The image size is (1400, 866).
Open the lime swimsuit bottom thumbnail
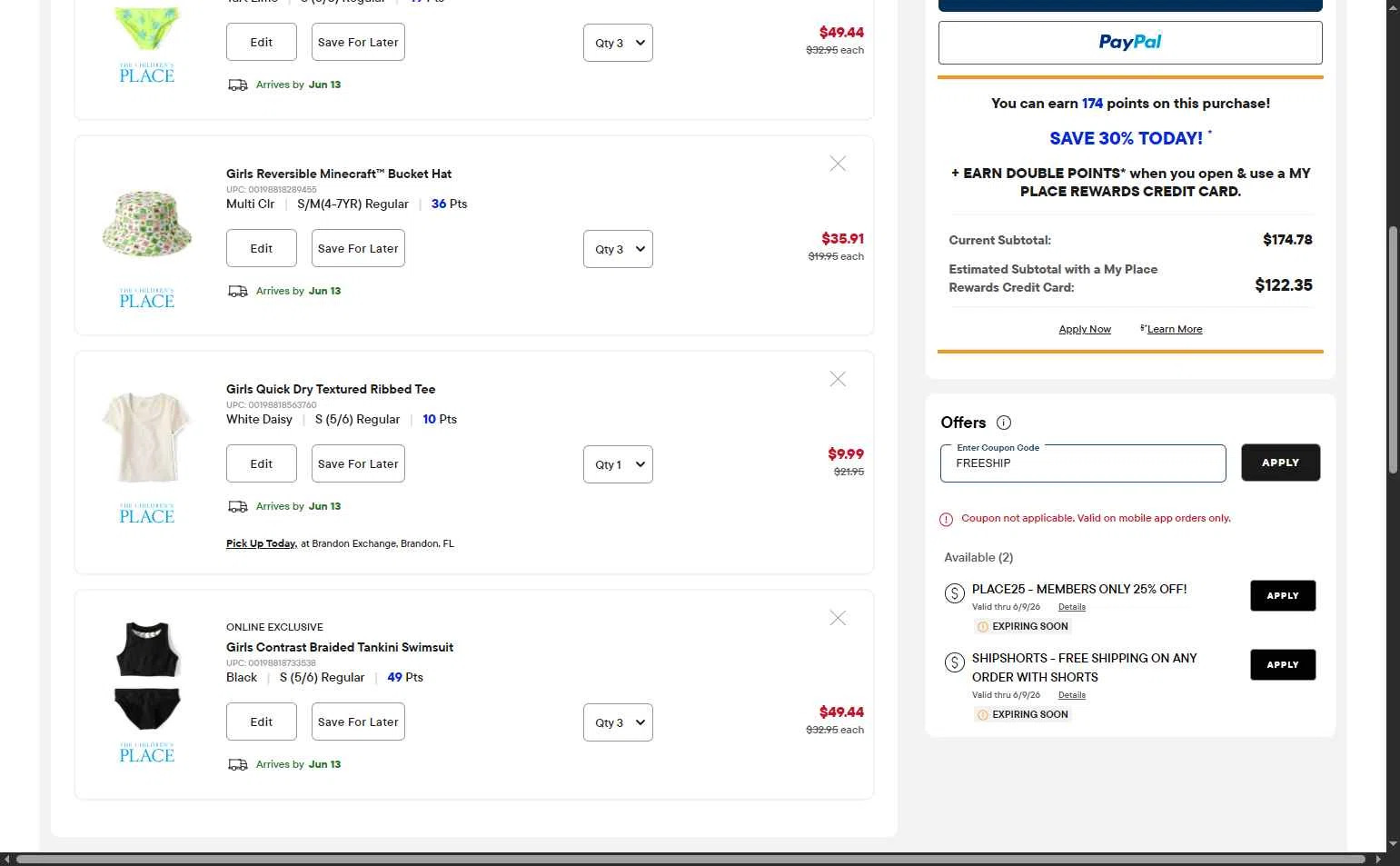click(x=146, y=27)
